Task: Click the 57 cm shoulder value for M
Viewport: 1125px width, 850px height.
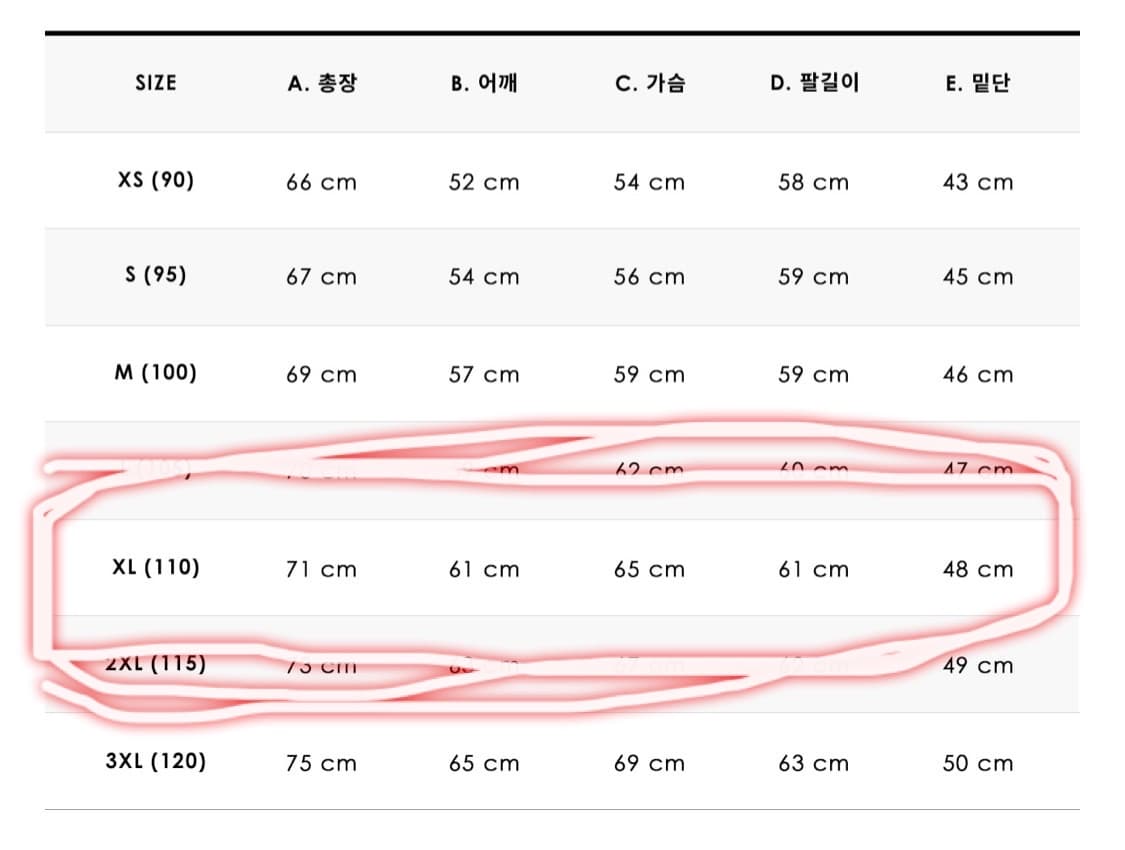Action: [x=484, y=375]
